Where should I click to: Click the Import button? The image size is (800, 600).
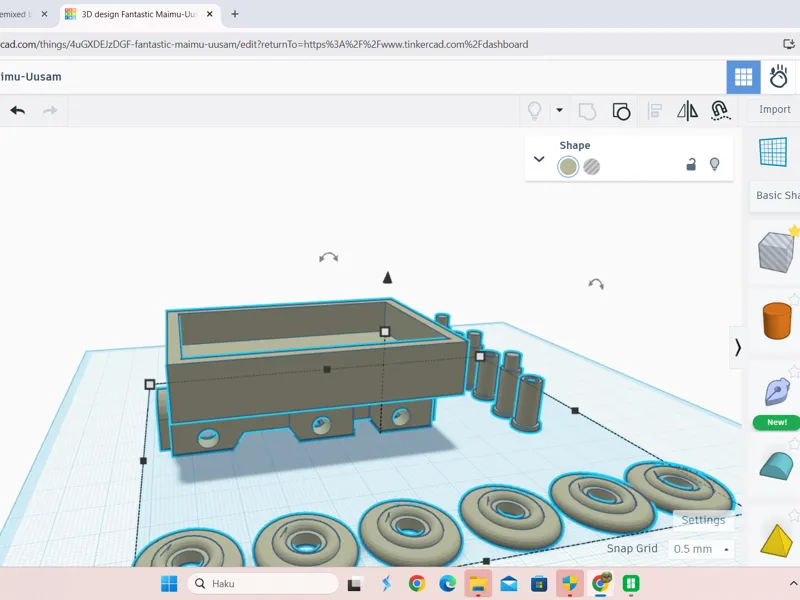[x=774, y=109]
